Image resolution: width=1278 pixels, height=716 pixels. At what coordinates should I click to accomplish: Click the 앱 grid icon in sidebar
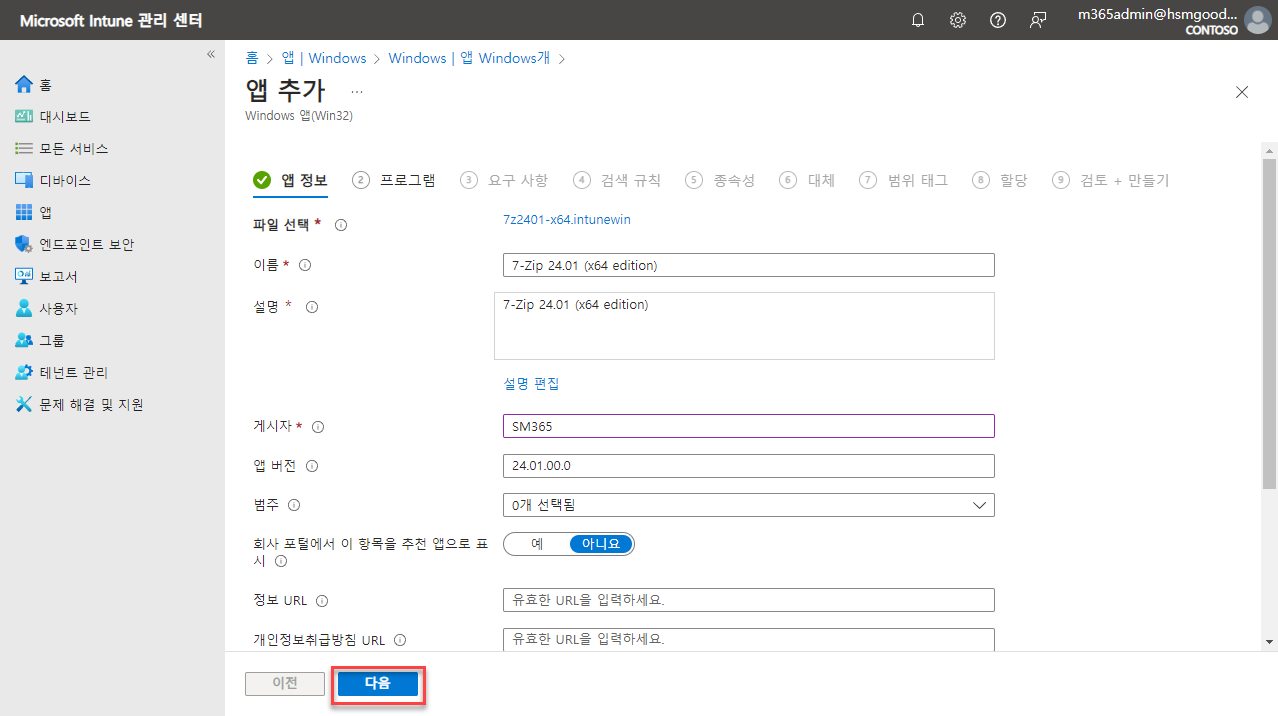tap(24, 212)
